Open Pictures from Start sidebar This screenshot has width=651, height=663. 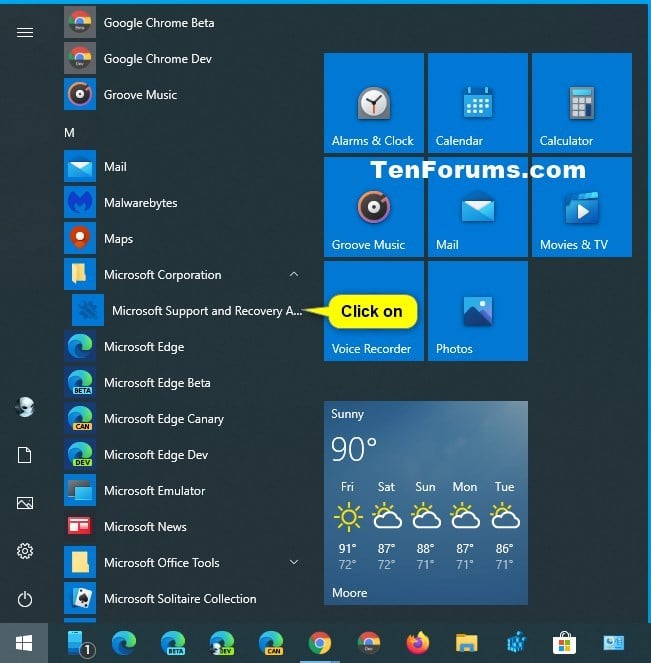pyautogui.click(x=25, y=503)
